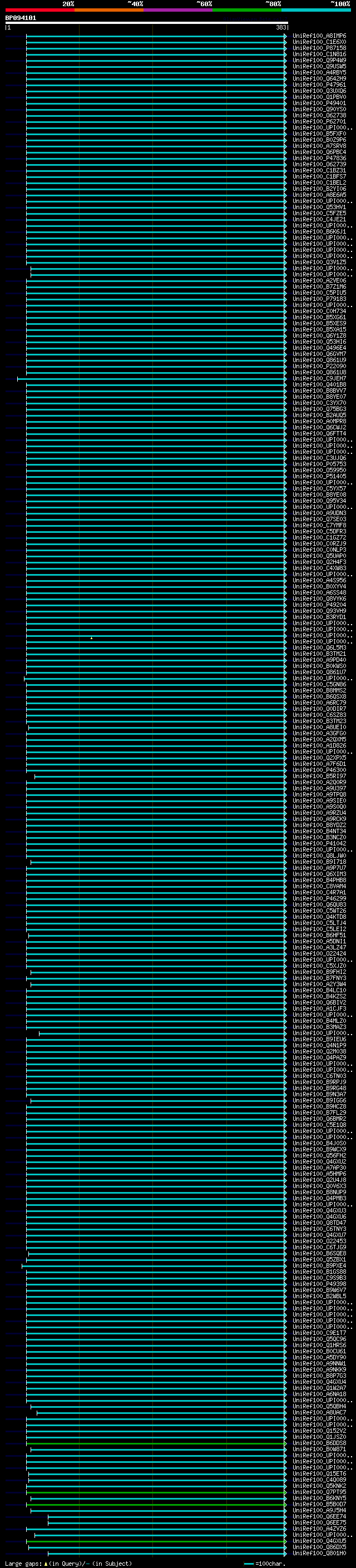Select hit label UniRef100_B5FXF0
Viewport: 356px width, 1568px height.
319,134
